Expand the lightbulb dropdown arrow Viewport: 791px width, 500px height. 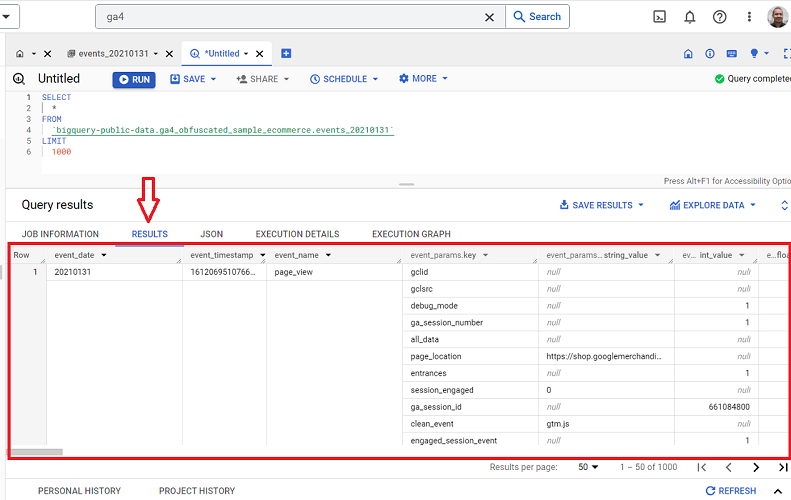pyautogui.click(x=766, y=53)
